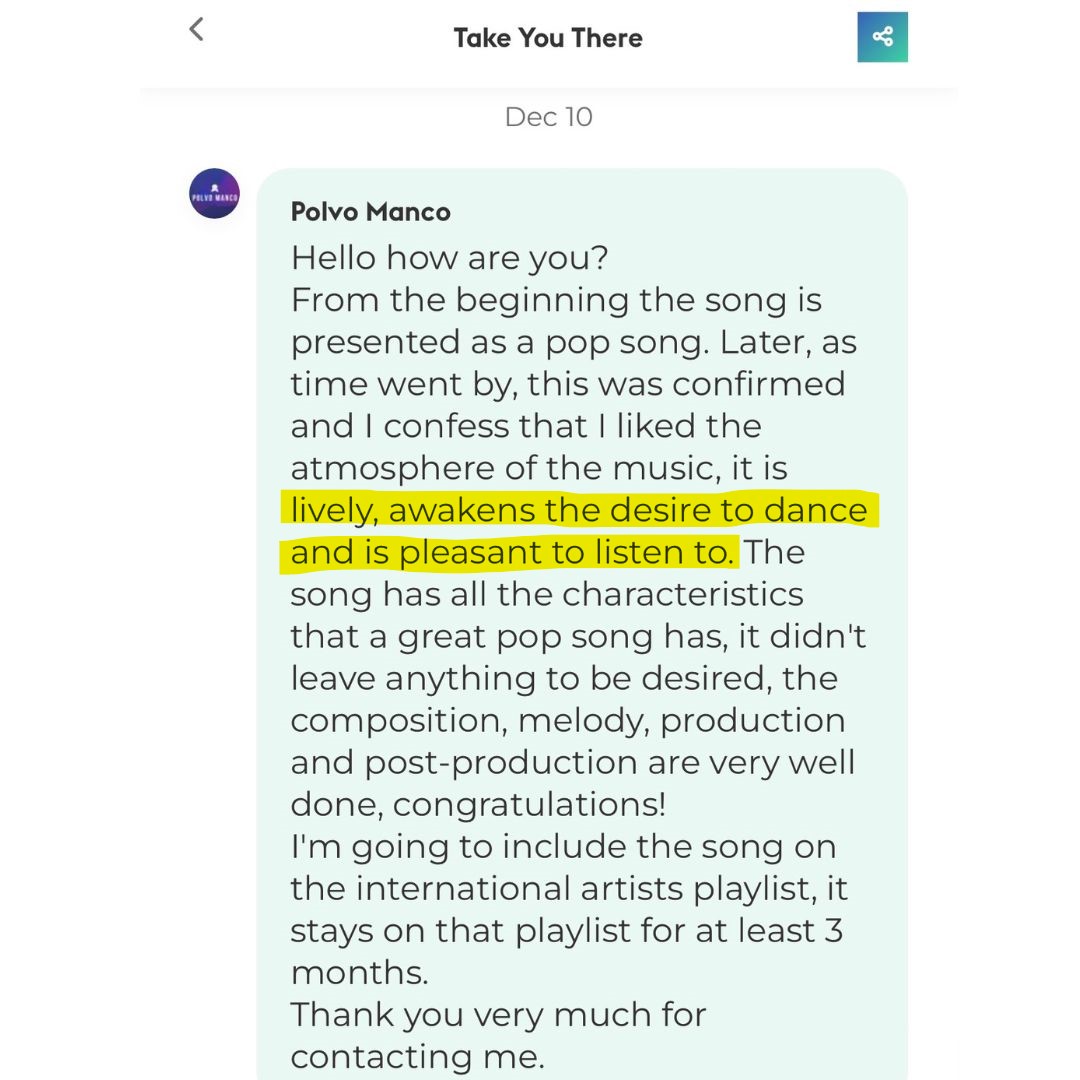Go back using the left chevron arrow

[x=196, y=29]
